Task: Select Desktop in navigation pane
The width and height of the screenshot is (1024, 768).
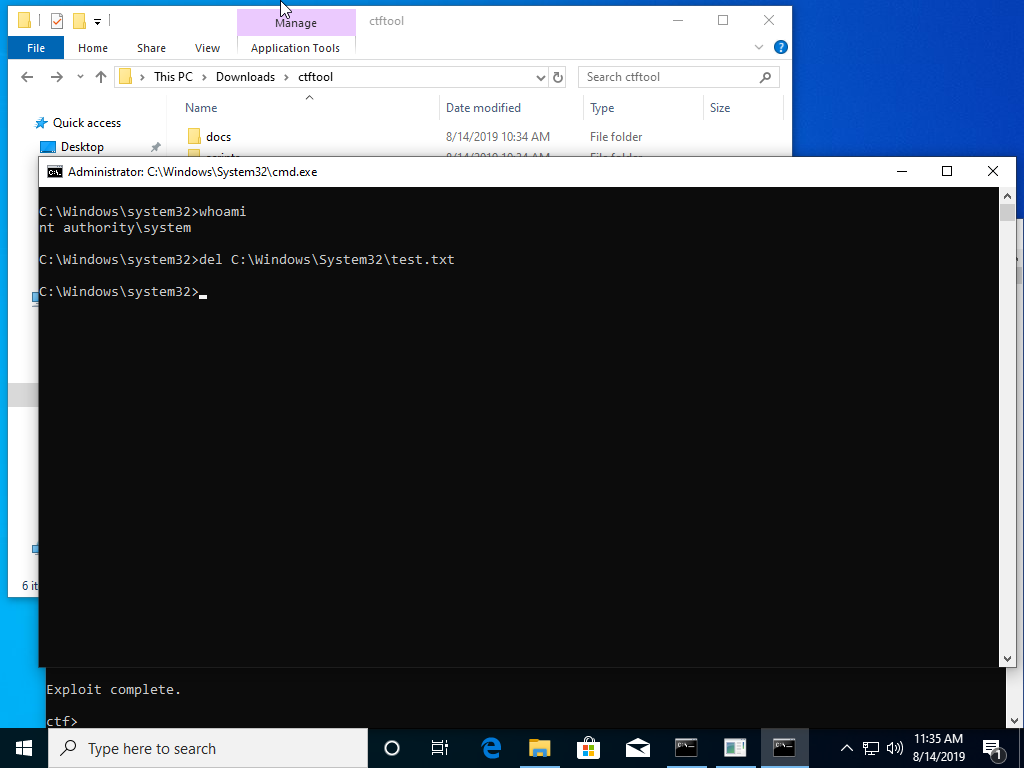Action: [82, 147]
